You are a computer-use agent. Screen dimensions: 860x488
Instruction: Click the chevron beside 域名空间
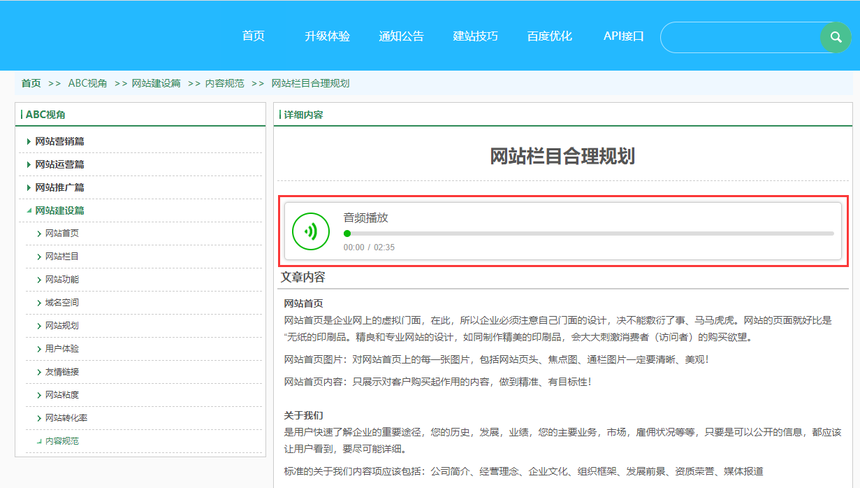click(x=39, y=303)
